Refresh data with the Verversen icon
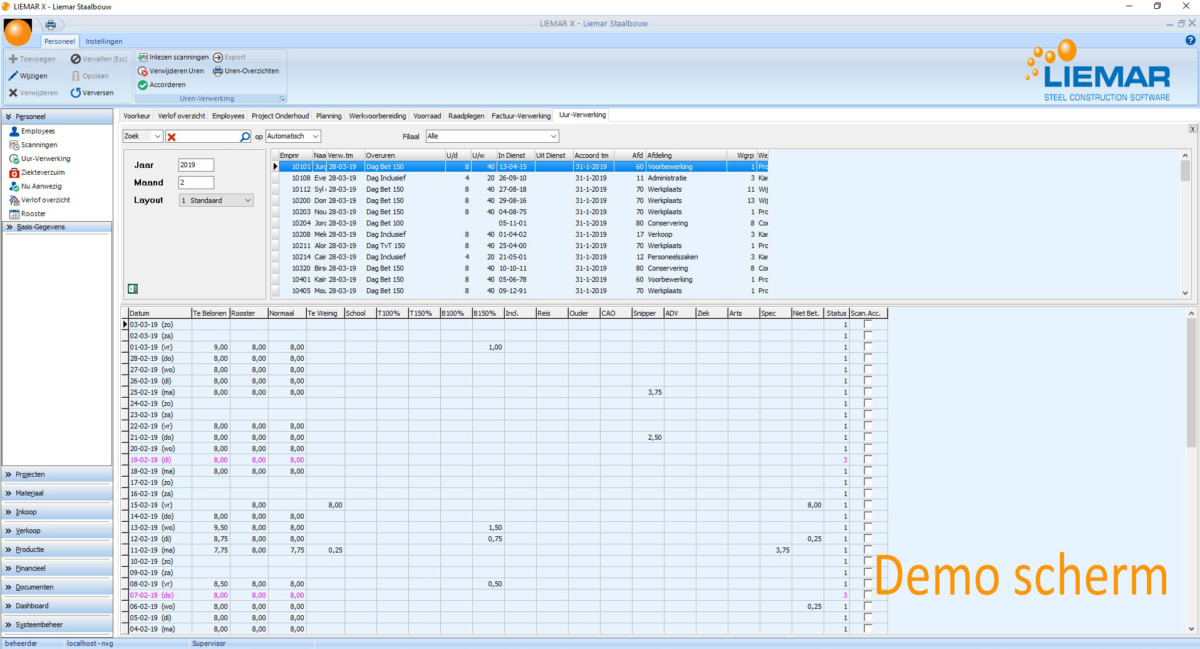 click(x=75, y=92)
